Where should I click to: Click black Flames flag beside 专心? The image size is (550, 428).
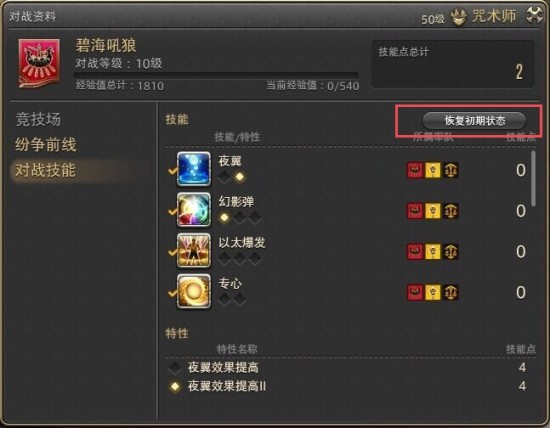(x=451, y=292)
